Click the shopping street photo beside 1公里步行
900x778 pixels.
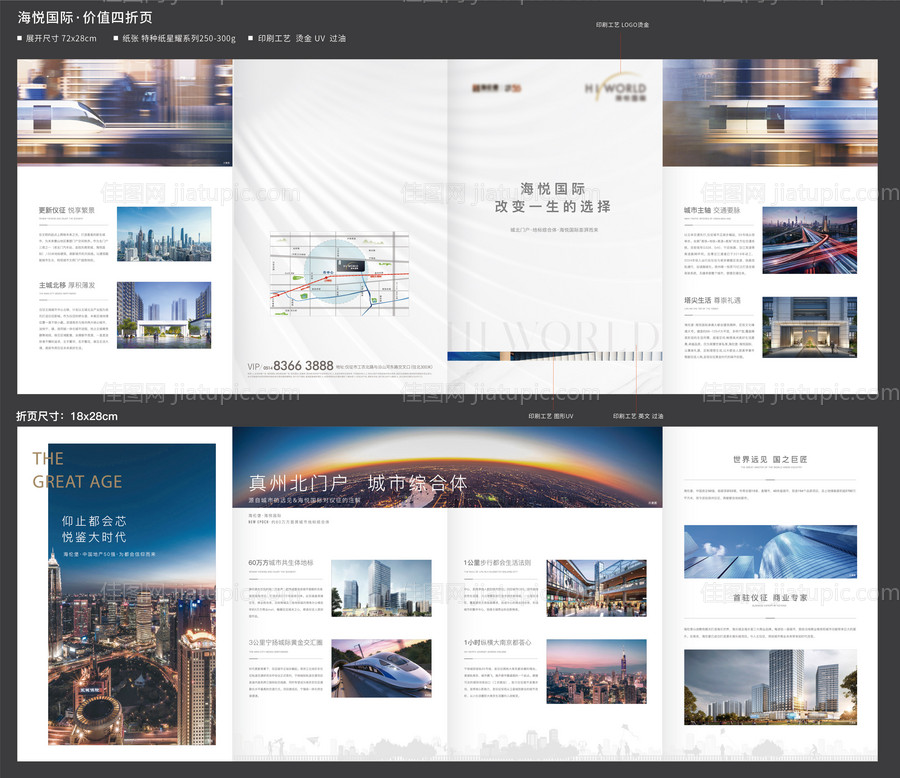[596, 588]
